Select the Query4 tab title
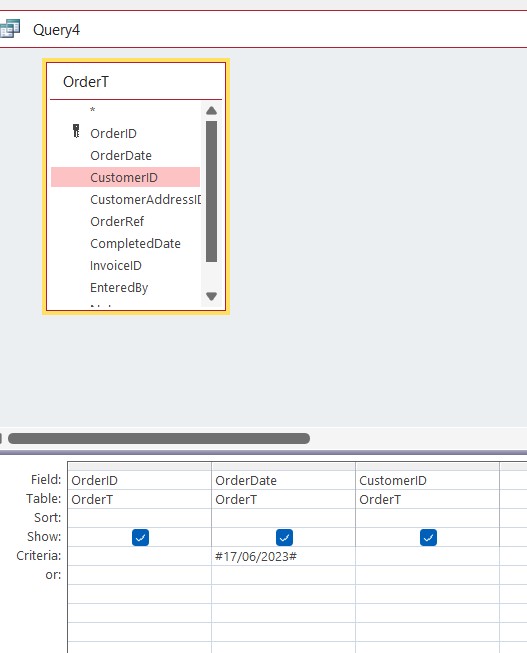The width and height of the screenshot is (527, 653). coord(56,30)
